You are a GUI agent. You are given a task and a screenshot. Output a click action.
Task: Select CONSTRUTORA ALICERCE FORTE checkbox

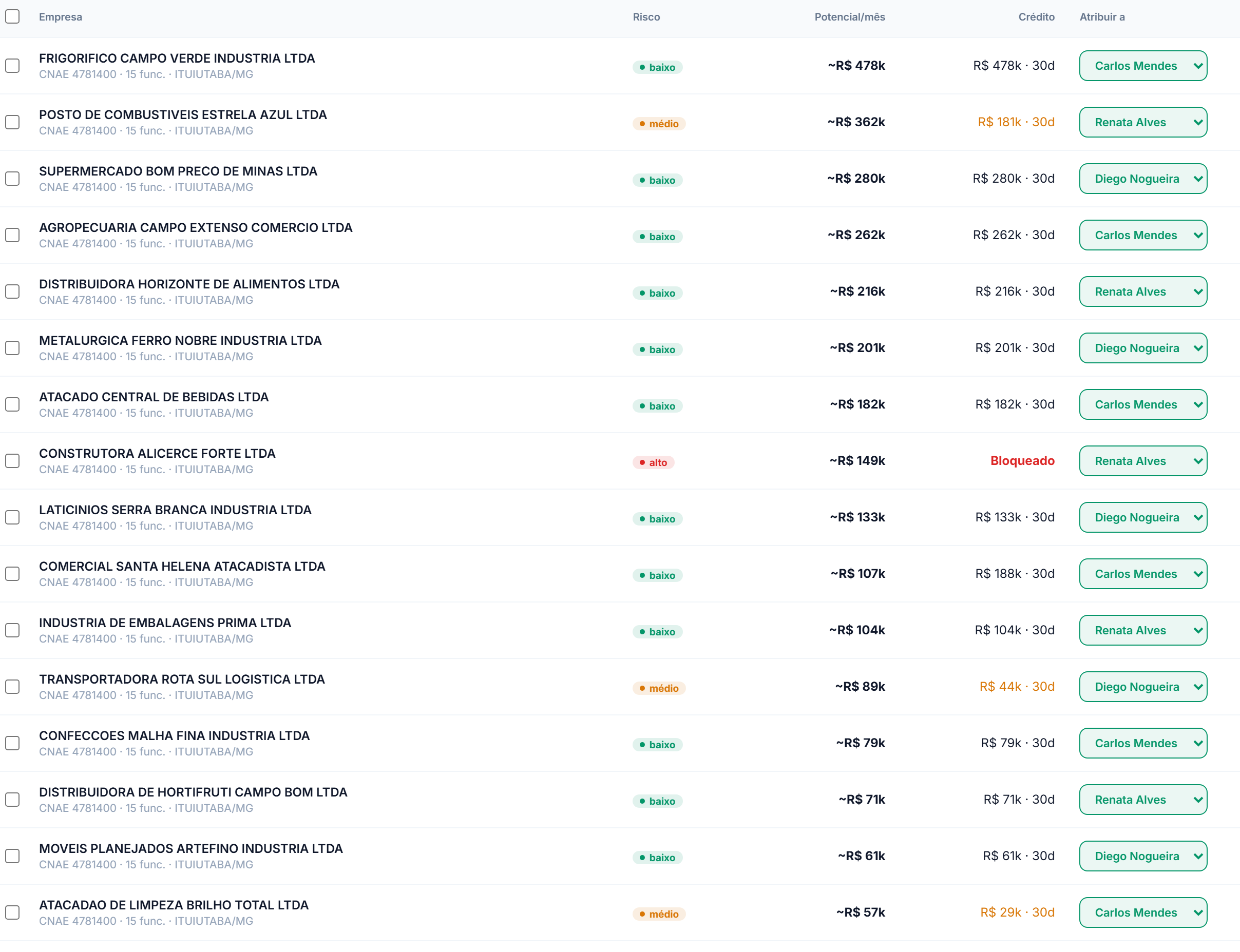click(x=12, y=461)
